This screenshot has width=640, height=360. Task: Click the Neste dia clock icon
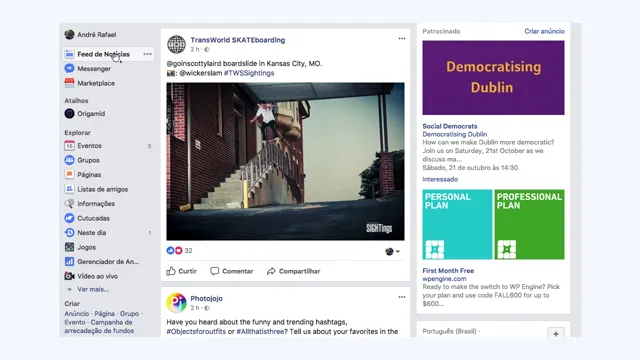tap(69, 233)
